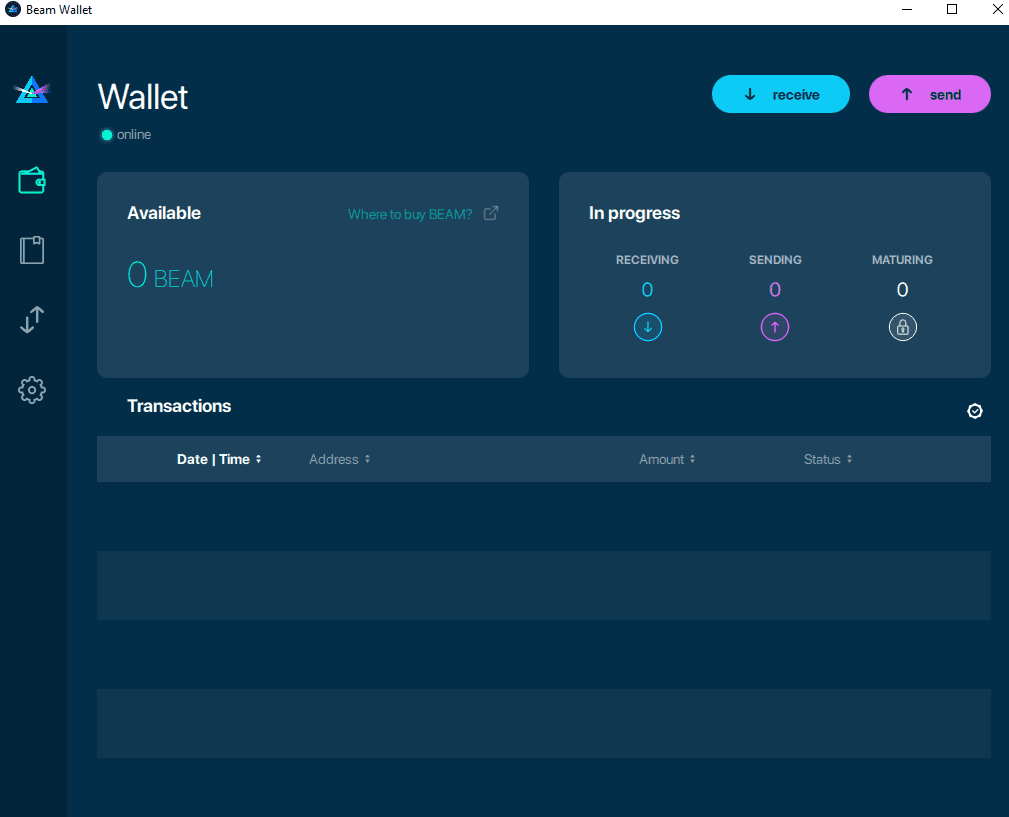
Task: Sort transactions by Address column
Action: (339, 459)
